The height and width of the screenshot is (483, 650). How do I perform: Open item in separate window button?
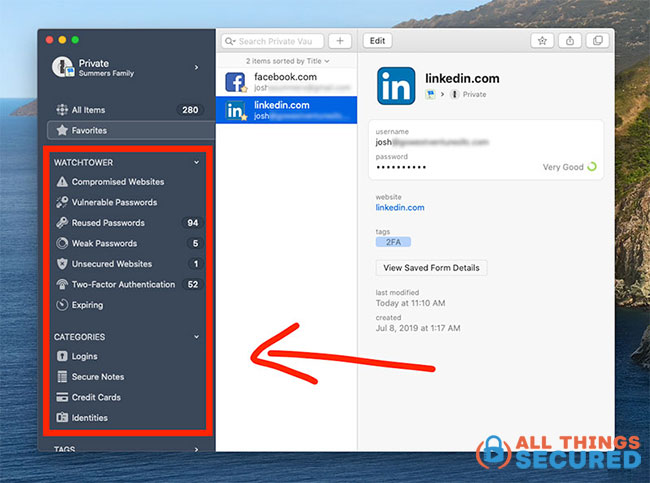pyautogui.click(x=598, y=41)
